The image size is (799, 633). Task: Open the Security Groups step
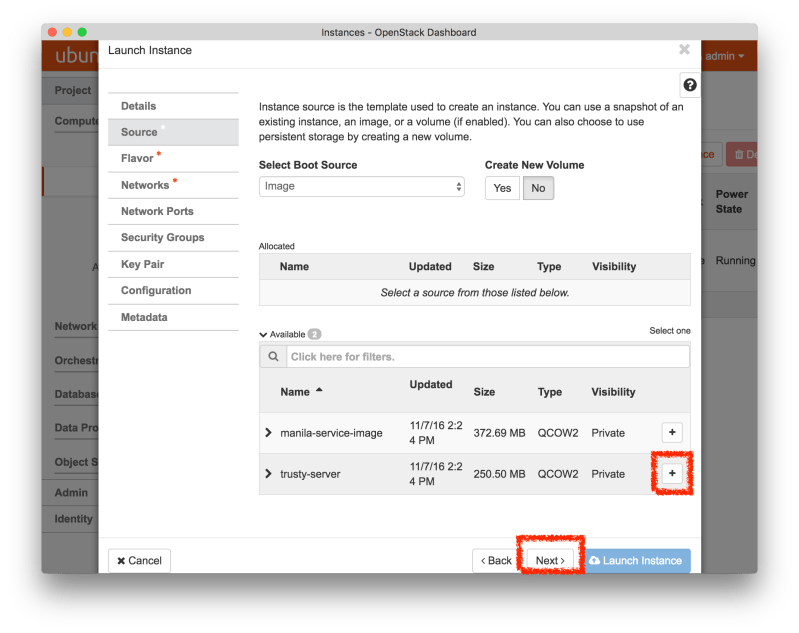173,238
